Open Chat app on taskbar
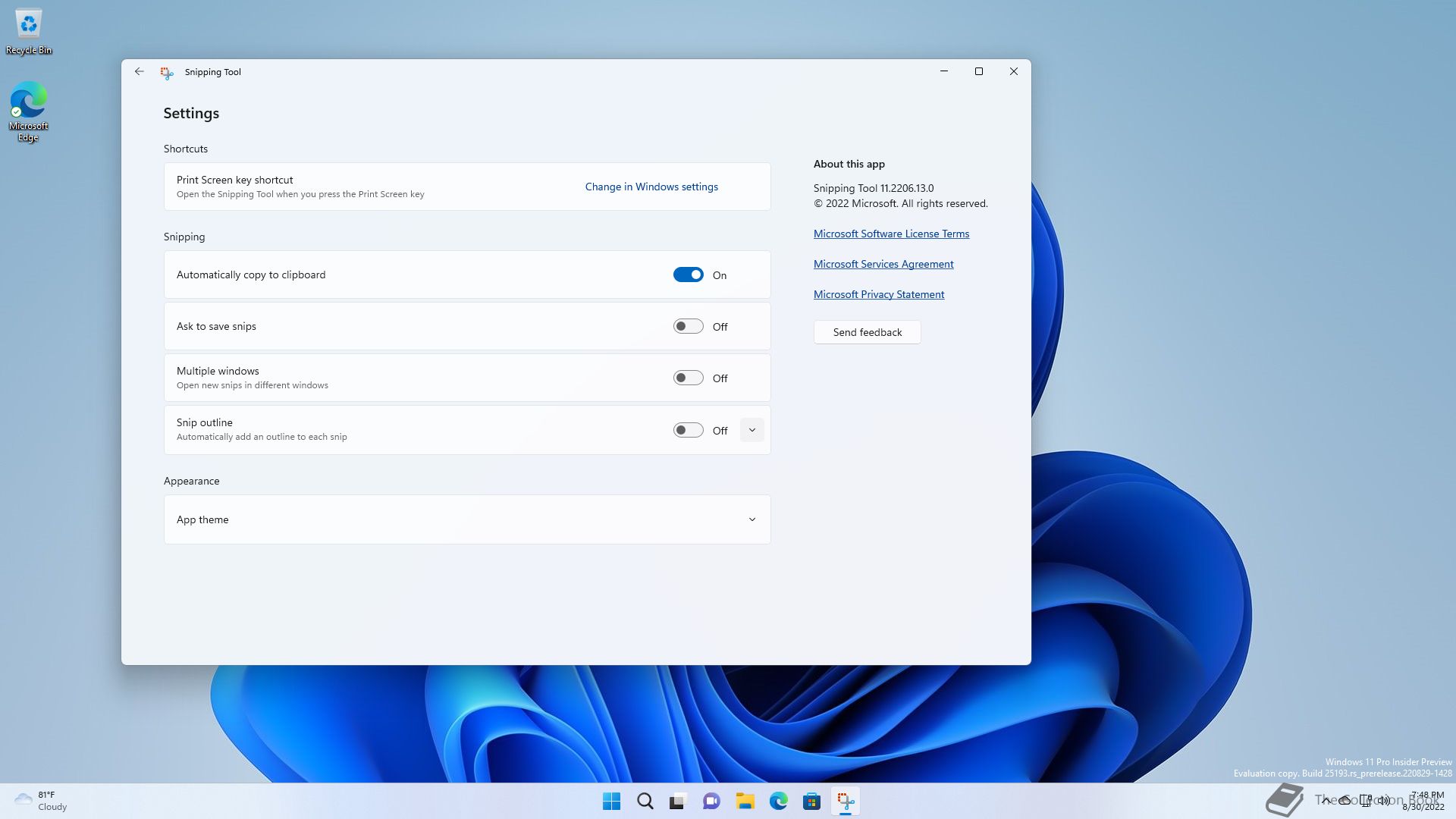1456x819 pixels. coord(711,801)
